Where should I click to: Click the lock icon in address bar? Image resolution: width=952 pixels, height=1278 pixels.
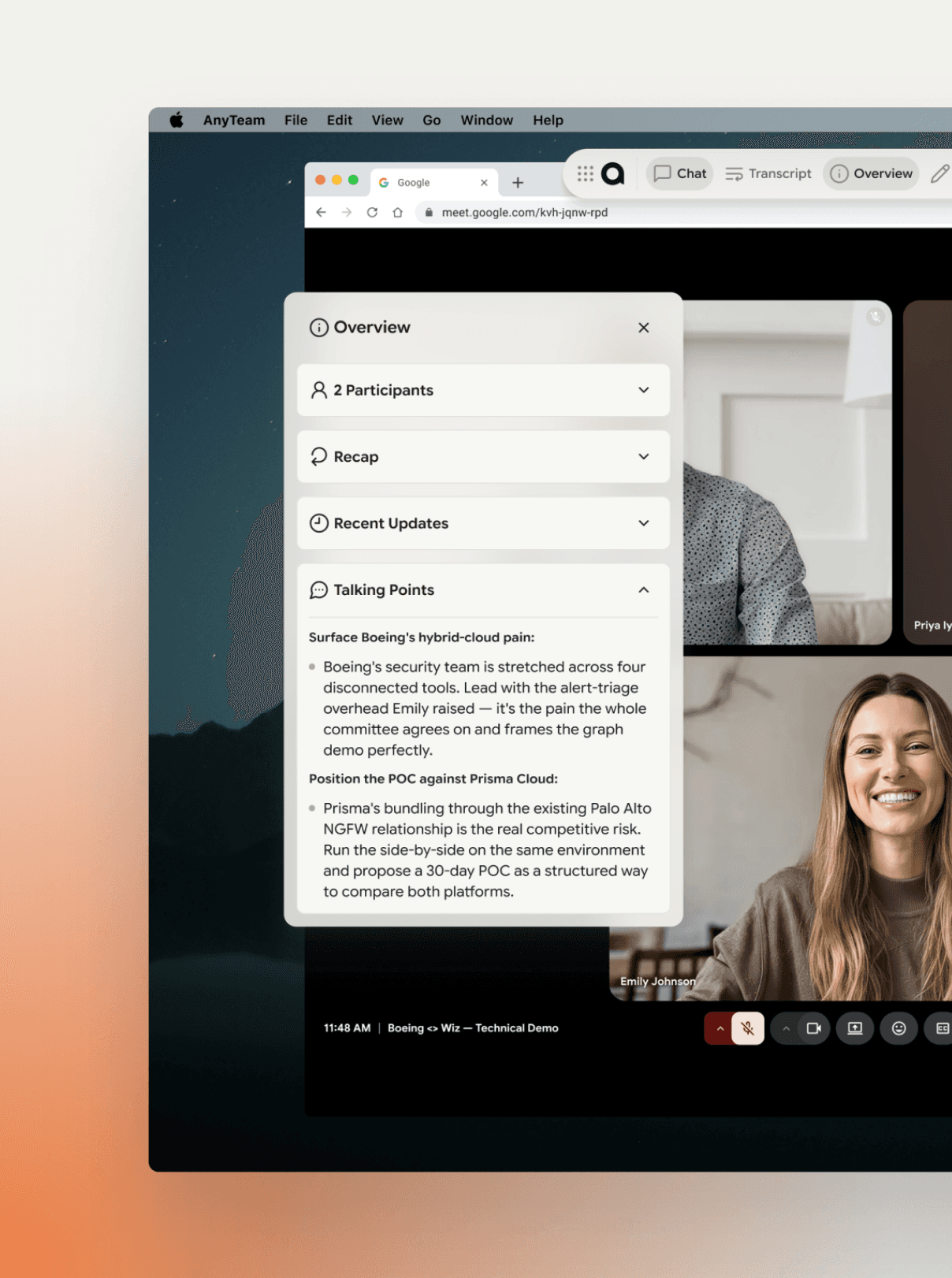tap(429, 212)
